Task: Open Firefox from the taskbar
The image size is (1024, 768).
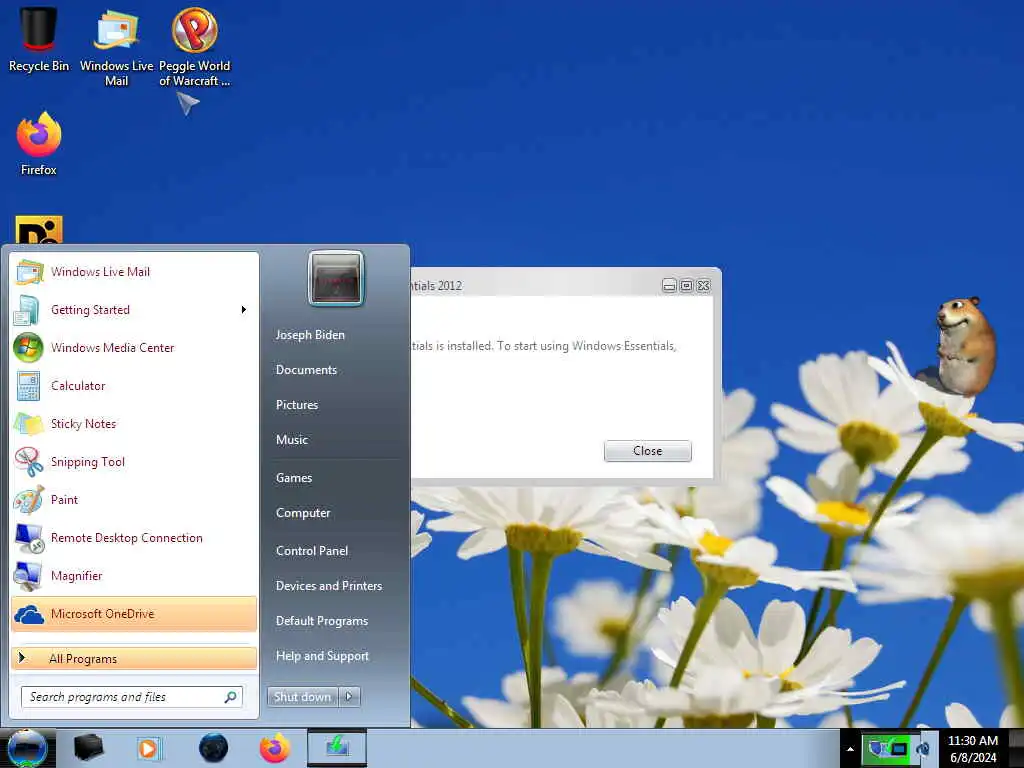Action: pos(275,748)
